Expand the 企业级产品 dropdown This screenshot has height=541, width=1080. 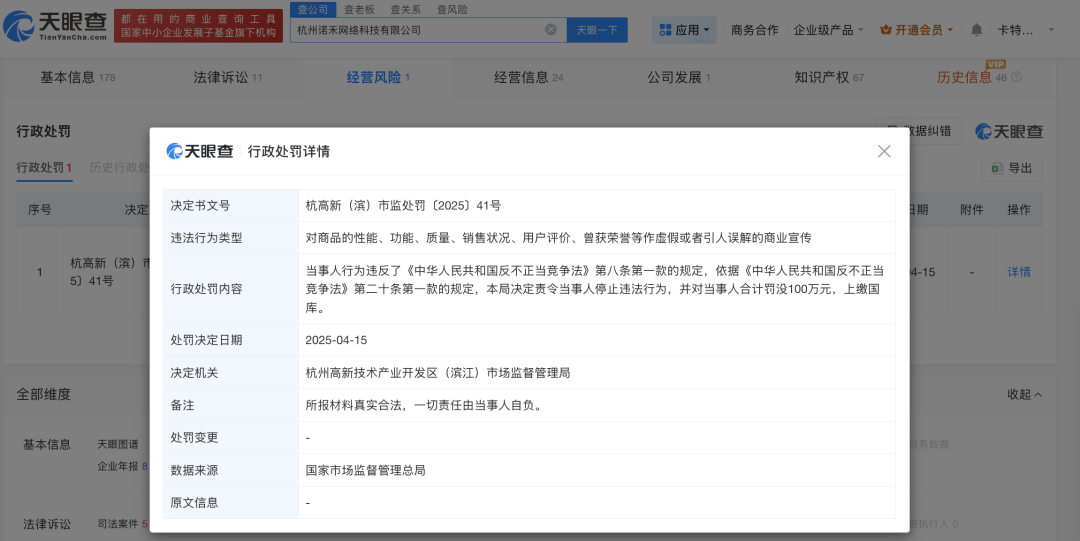pos(828,30)
